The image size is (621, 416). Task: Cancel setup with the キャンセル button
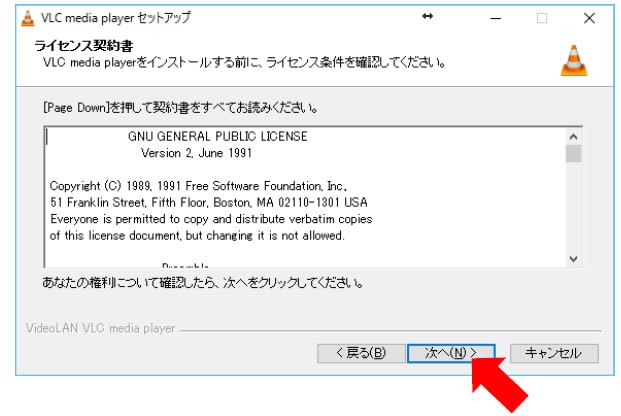[x=554, y=353]
